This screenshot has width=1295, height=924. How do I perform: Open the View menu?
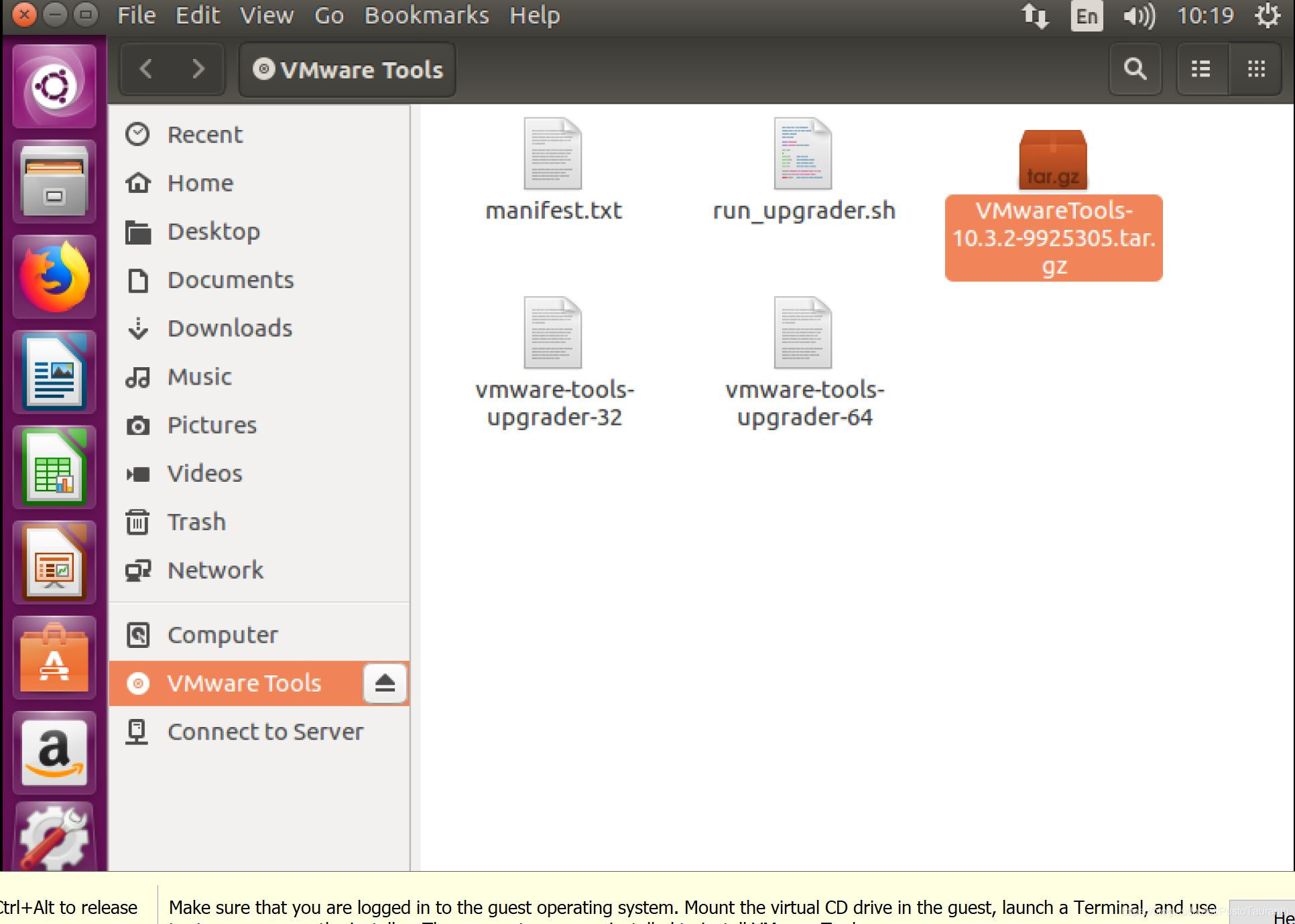tap(267, 15)
